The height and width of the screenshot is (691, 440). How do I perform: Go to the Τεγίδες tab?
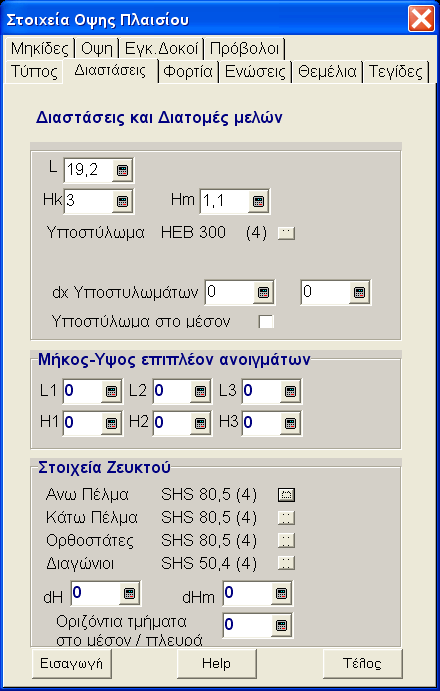[395, 71]
